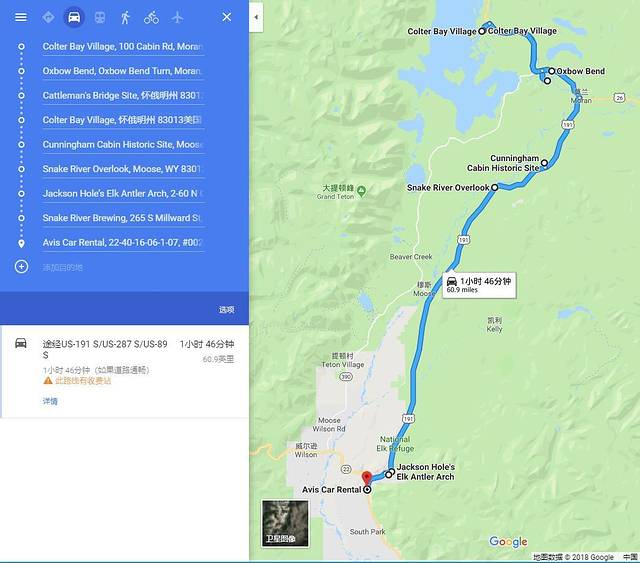This screenshot has width=640, height=563.
Task: Click the red Avis destination pin
Action: (x=367, y=478)
